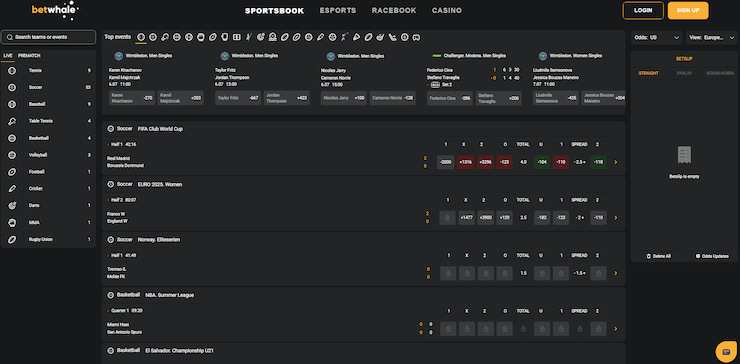The width and height of the screenshot is (740, 364).
Task: Open Soccer in the live sports sidebar
Action: (49, 87)
